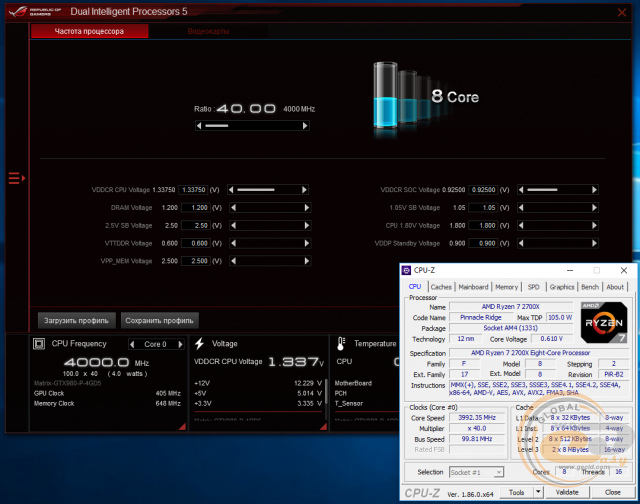640x504 pixels.
Task: Increase DRAM Voltage right arrow
Action: 307,208
